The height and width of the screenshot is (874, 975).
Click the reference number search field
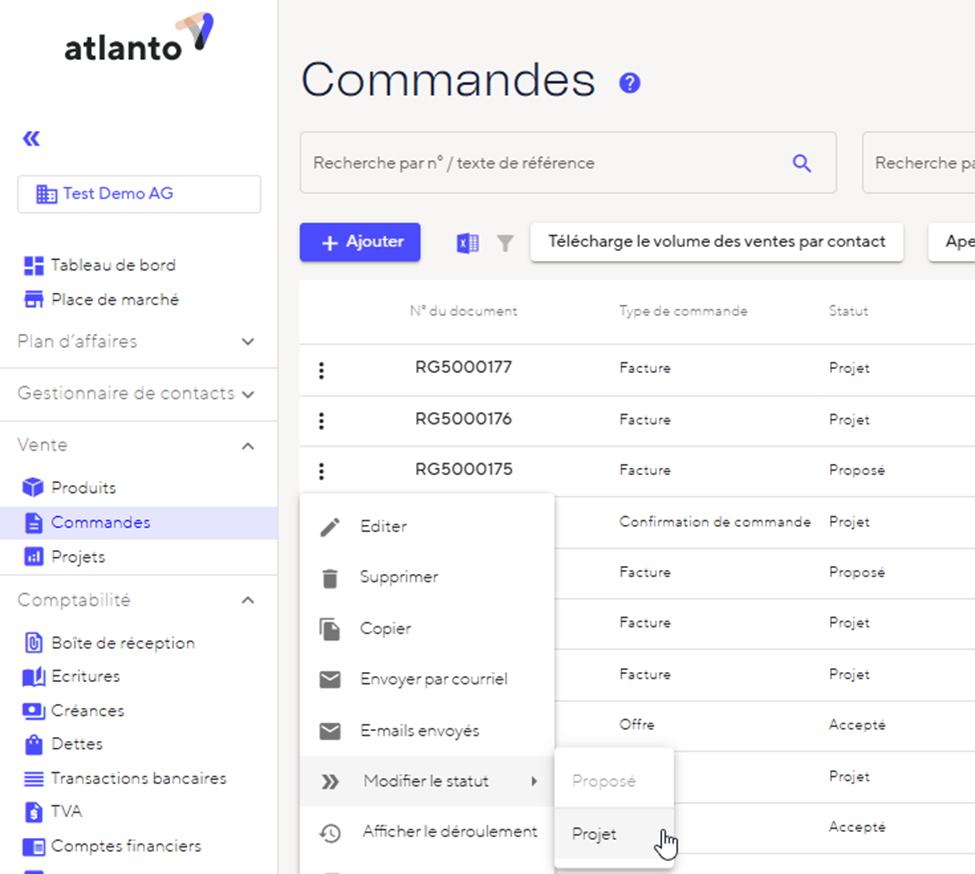[545, 163]
